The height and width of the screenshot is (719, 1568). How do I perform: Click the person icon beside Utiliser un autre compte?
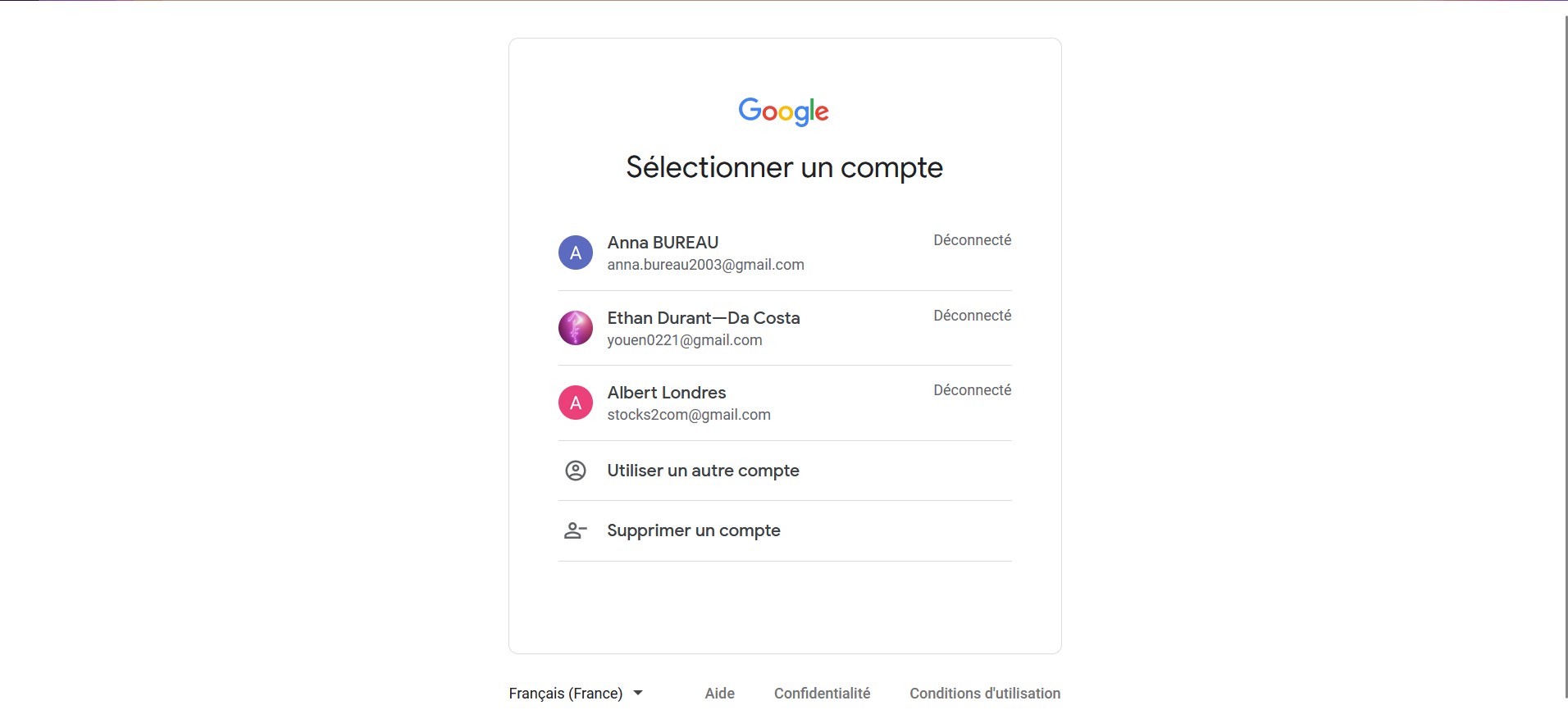[x=576, y=471]
